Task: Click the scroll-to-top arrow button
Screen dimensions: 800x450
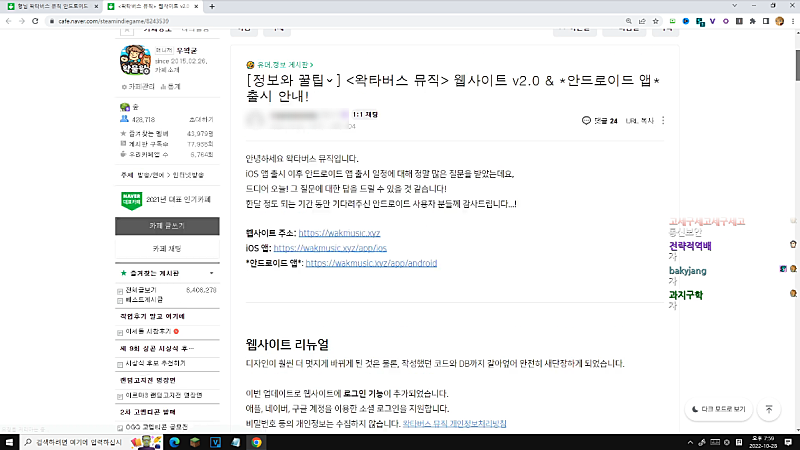Action: pyautogui.click(x=769, y=409)
